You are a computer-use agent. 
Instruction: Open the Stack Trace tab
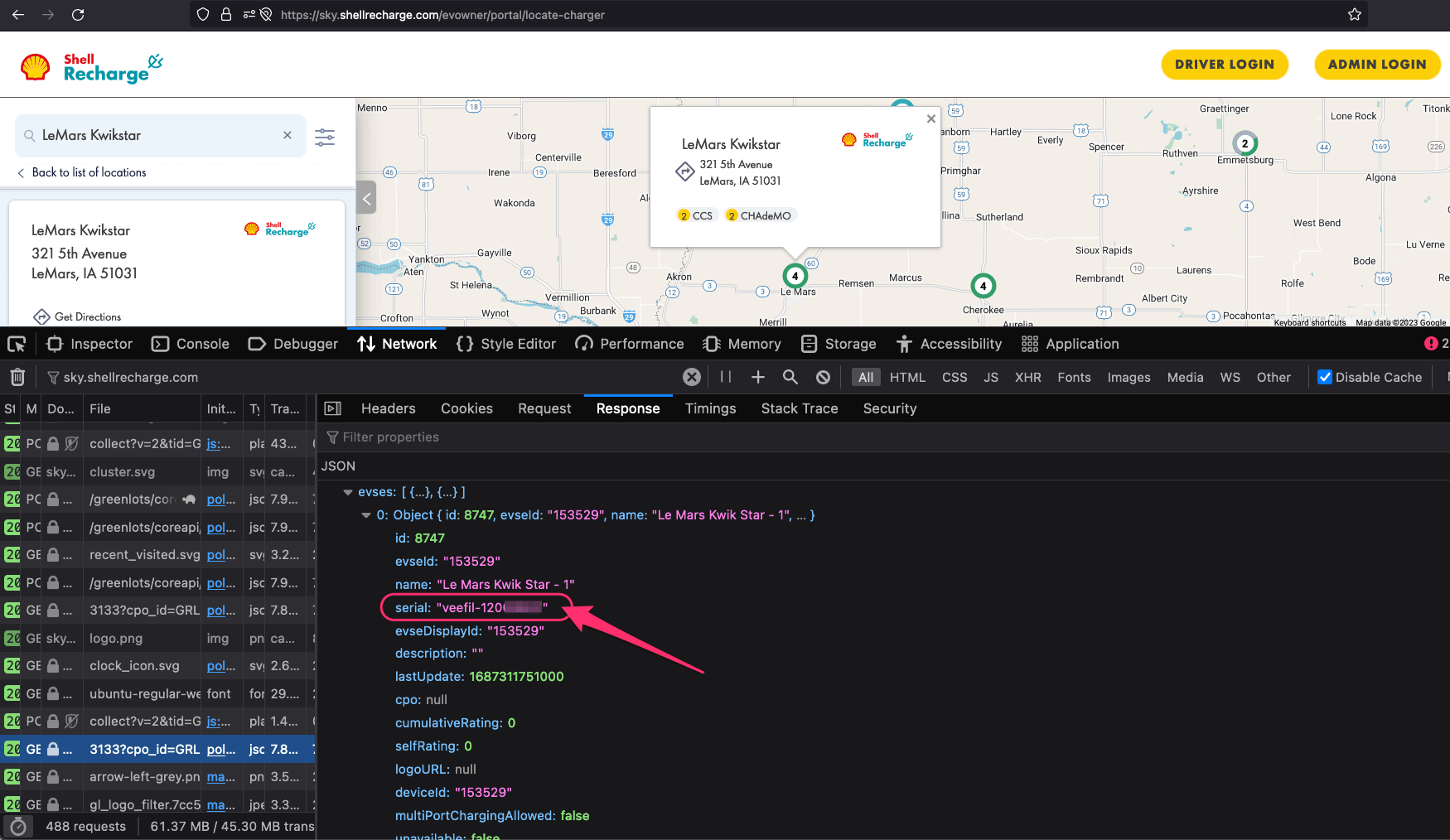click(800, 408)
